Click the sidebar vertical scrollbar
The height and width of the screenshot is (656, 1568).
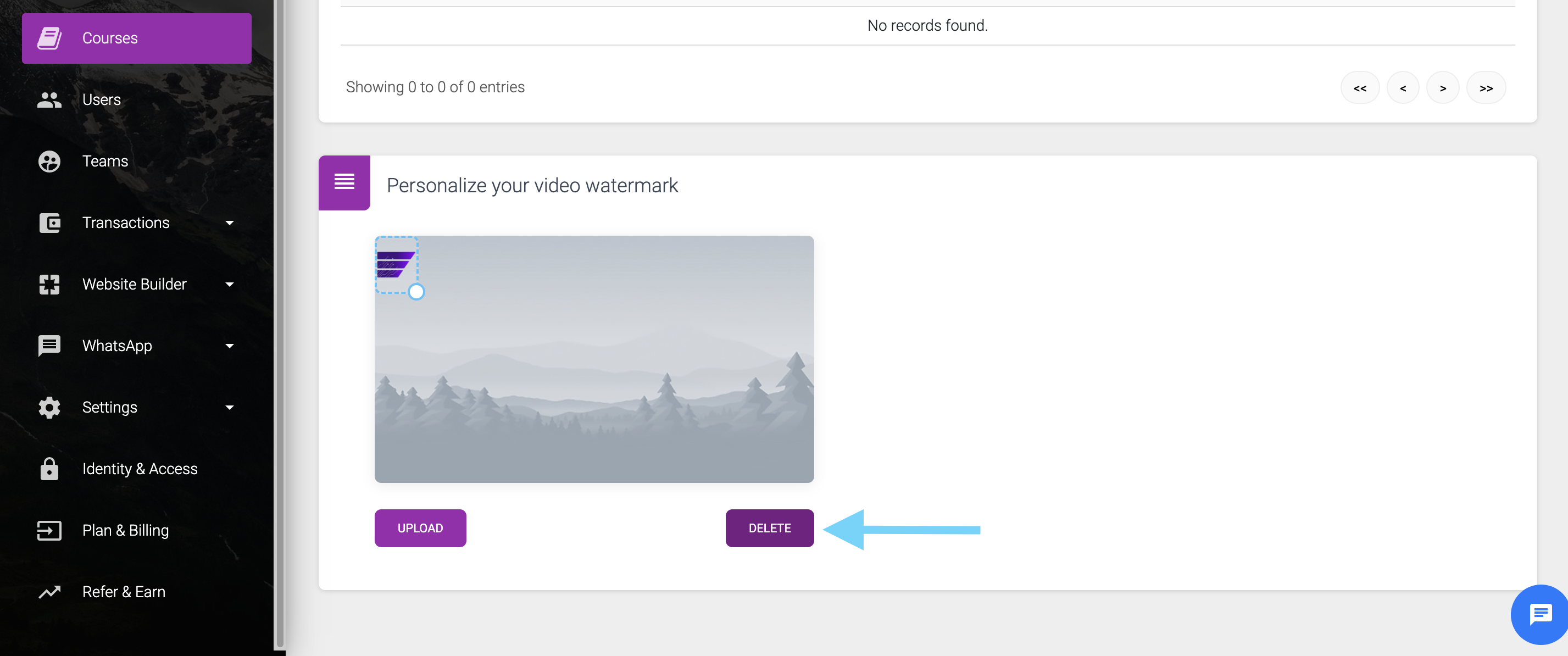pos(280,323)
